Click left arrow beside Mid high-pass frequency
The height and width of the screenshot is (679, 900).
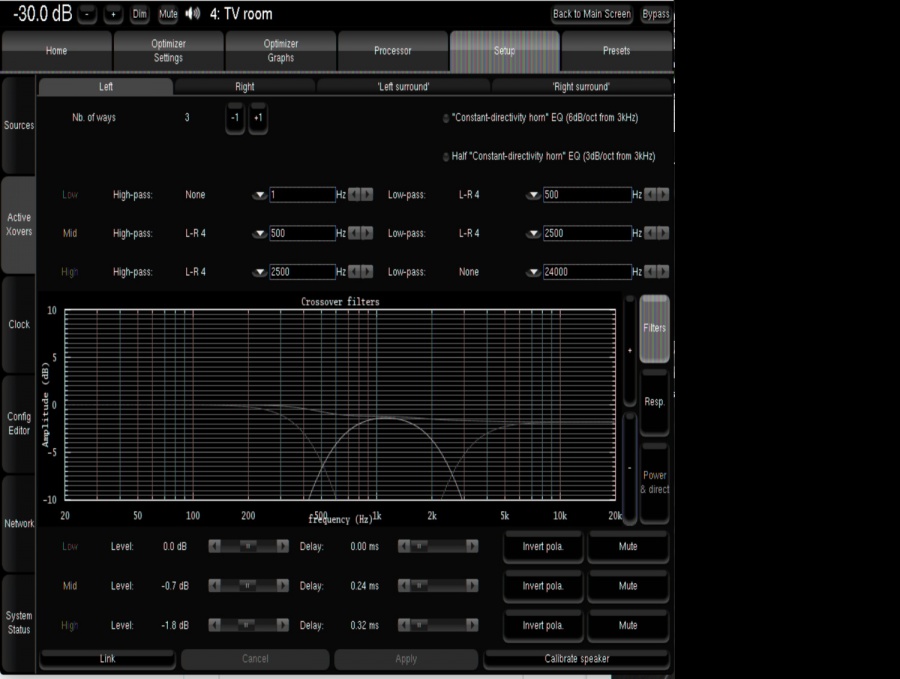pos(354,233)
